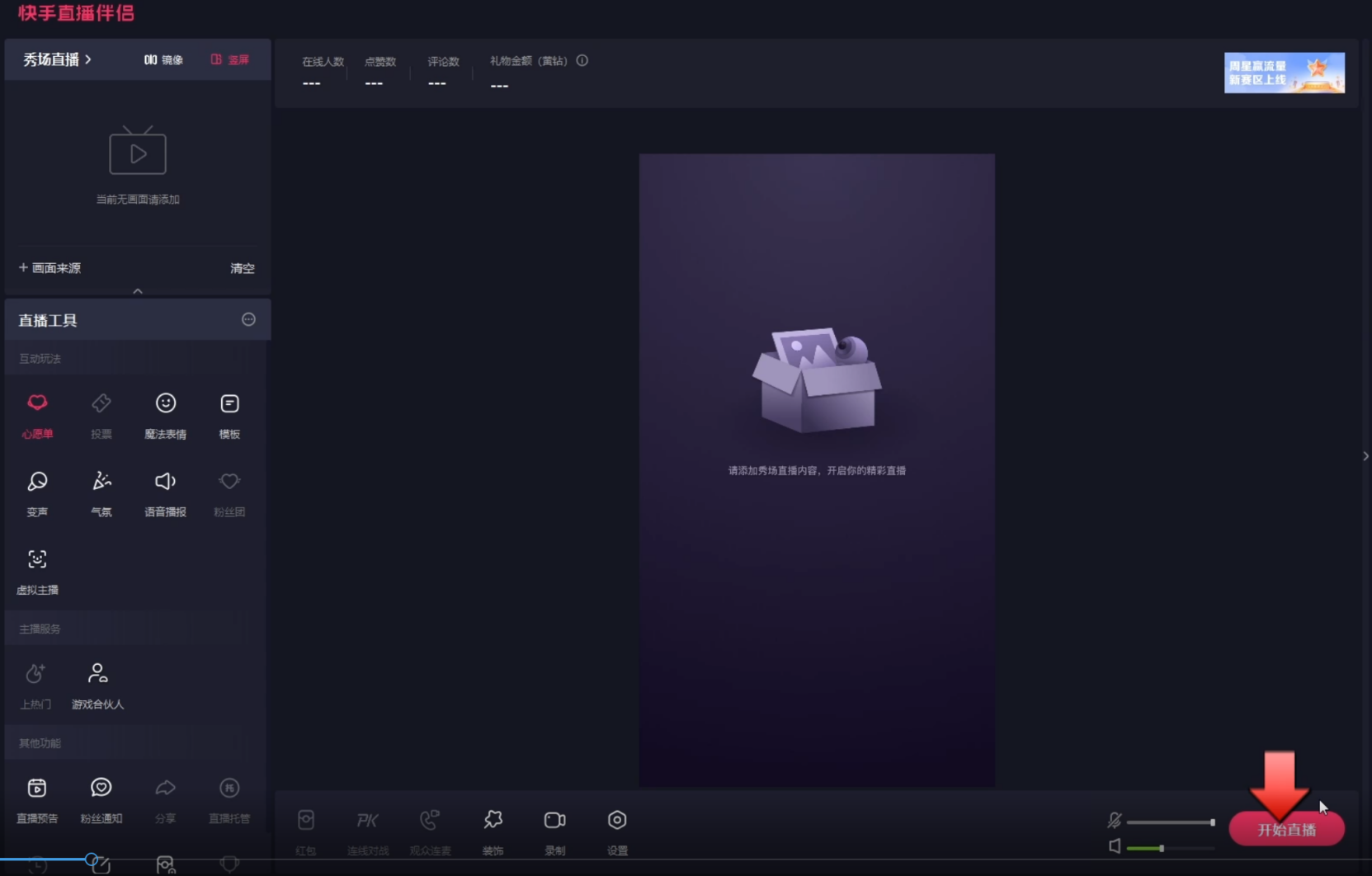Mute the speaker output icon
Image resolution: width=1372 pixels, height=876 pixels.
[1115, 846]
